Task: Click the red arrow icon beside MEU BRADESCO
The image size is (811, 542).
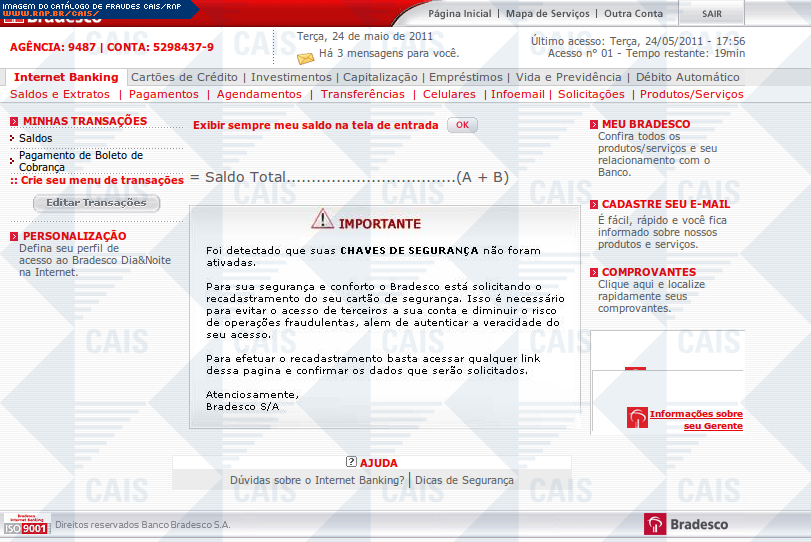Action: (593, 125)
